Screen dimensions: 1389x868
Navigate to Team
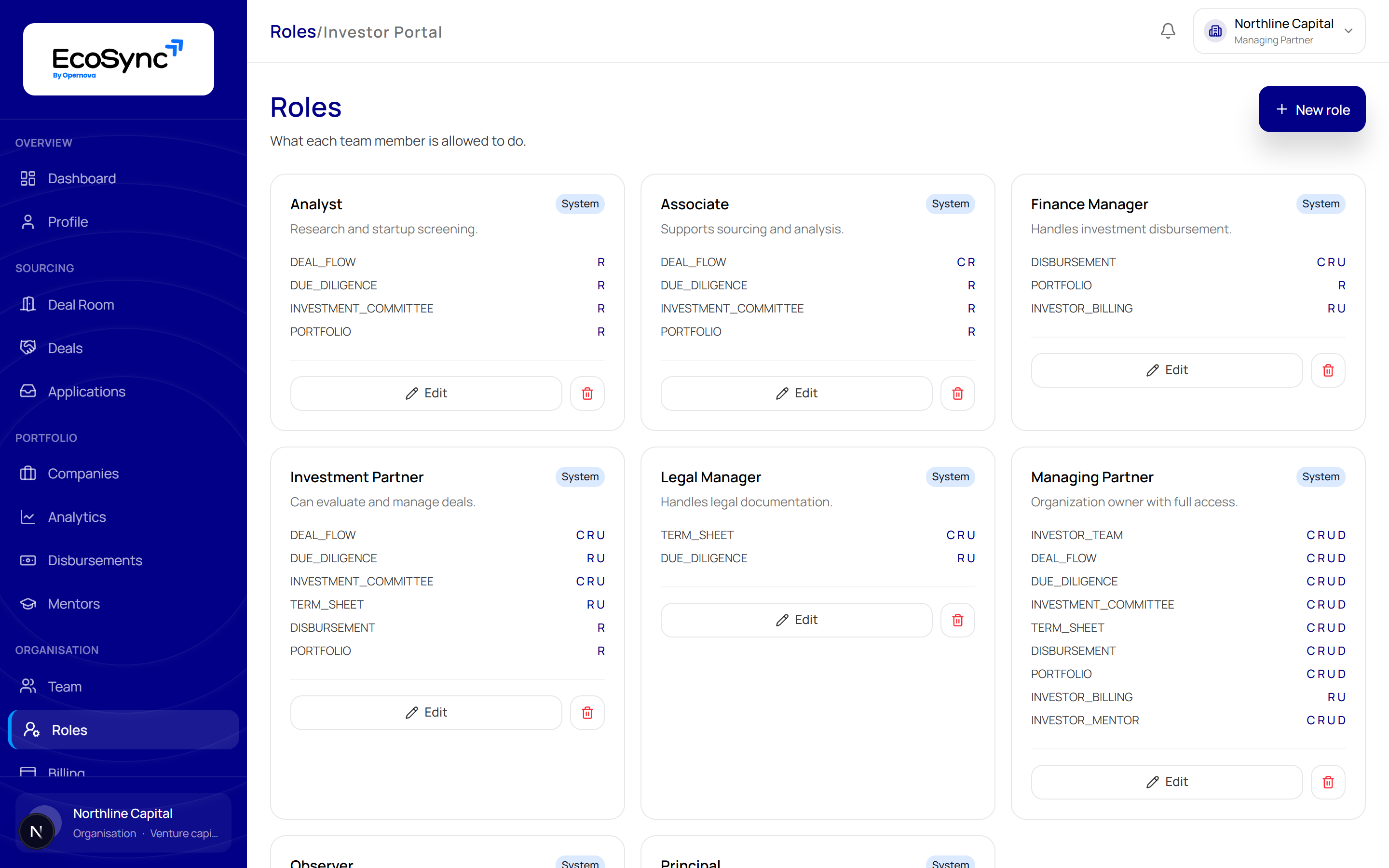pyautogui.click(x=123, y=687)
